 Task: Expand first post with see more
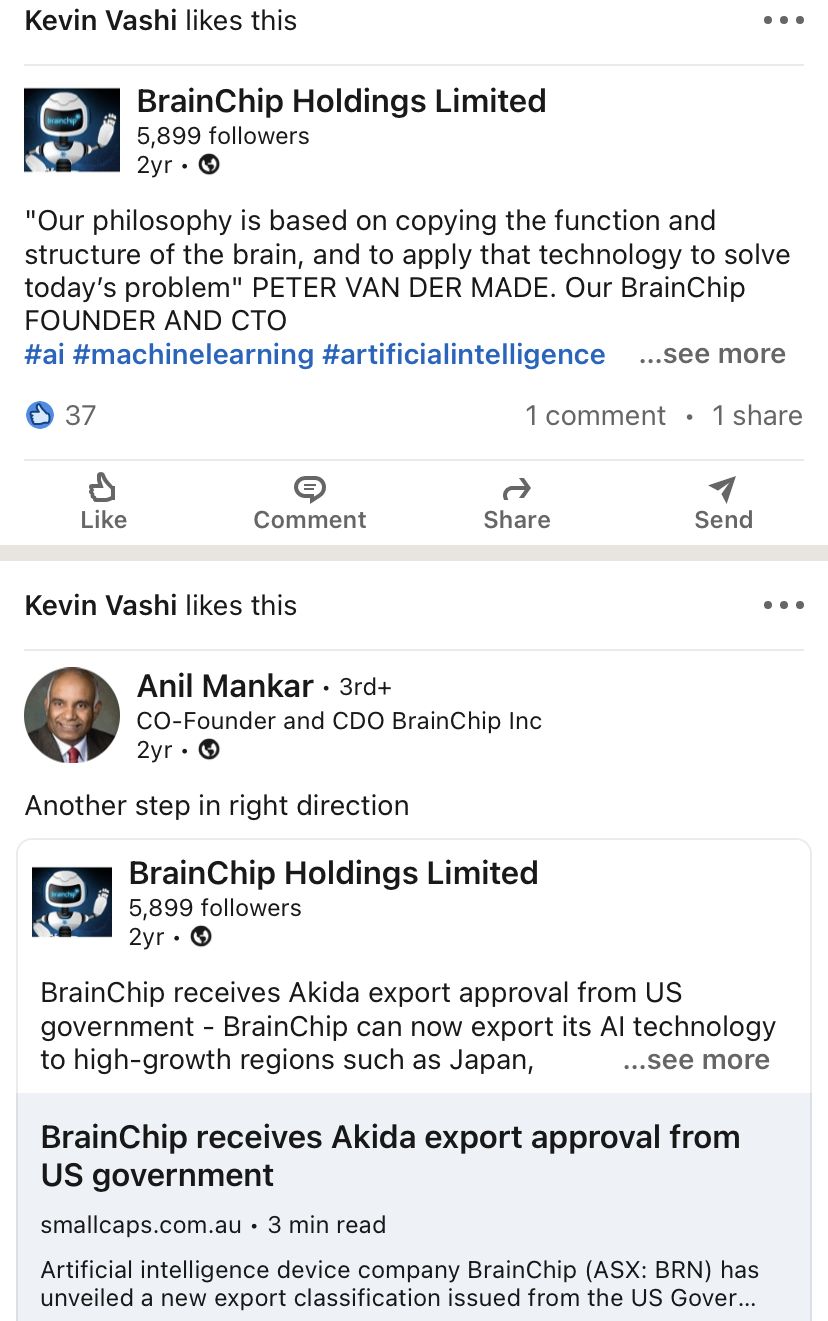click(x=712, y=354)
